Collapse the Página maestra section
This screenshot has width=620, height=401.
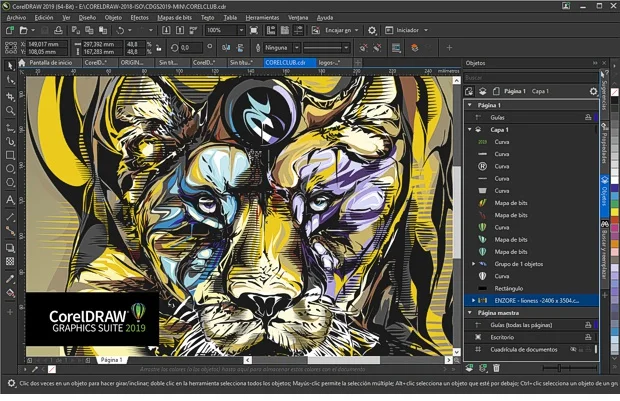point(470,313)
